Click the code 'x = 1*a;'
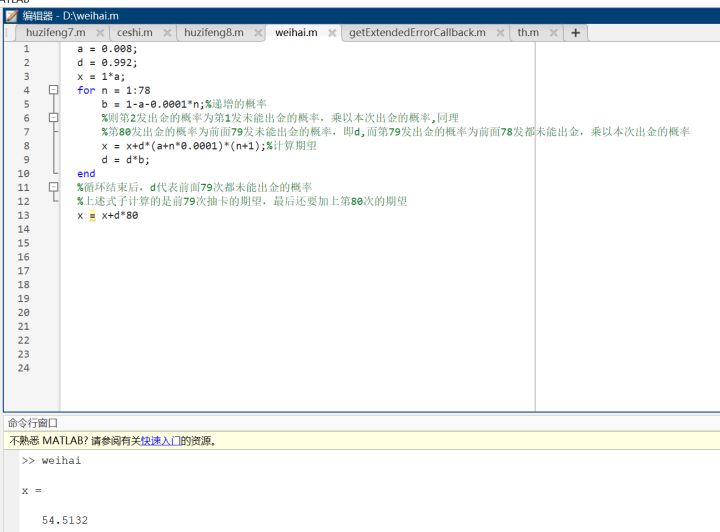The width and height of the screenshot is (720, 532). pos(101,76)
